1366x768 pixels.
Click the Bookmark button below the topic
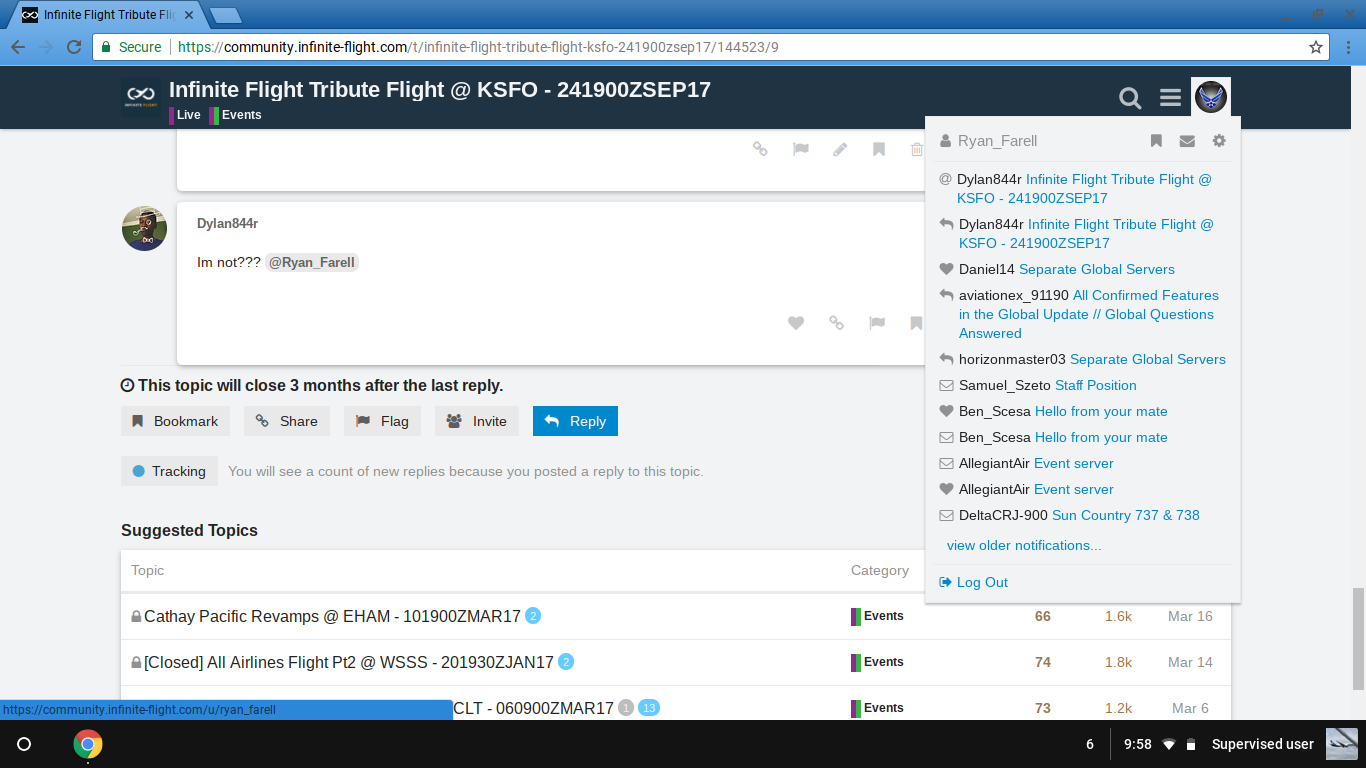pos(175,421)
